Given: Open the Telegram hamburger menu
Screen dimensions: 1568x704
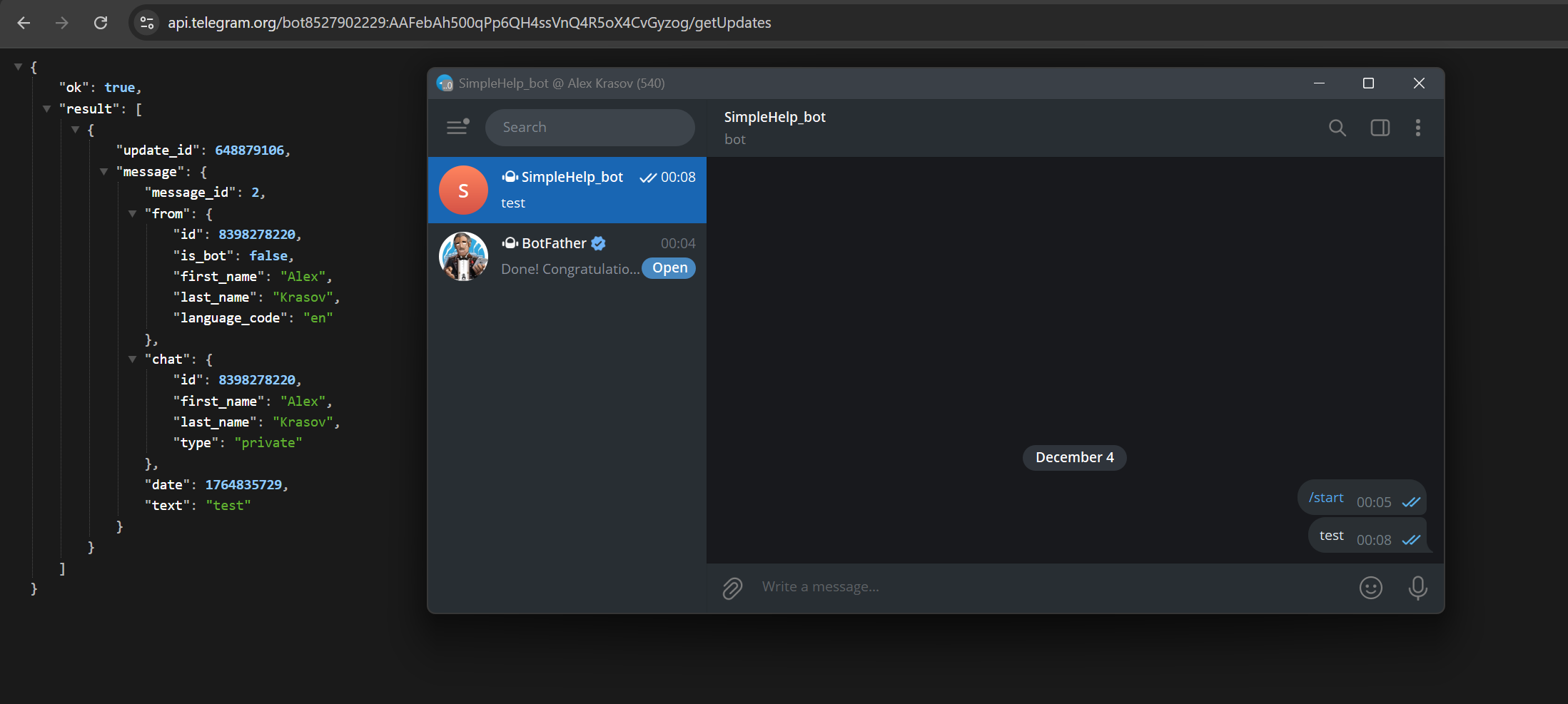Looking at the screenshot, I should [x=457, y=127].
